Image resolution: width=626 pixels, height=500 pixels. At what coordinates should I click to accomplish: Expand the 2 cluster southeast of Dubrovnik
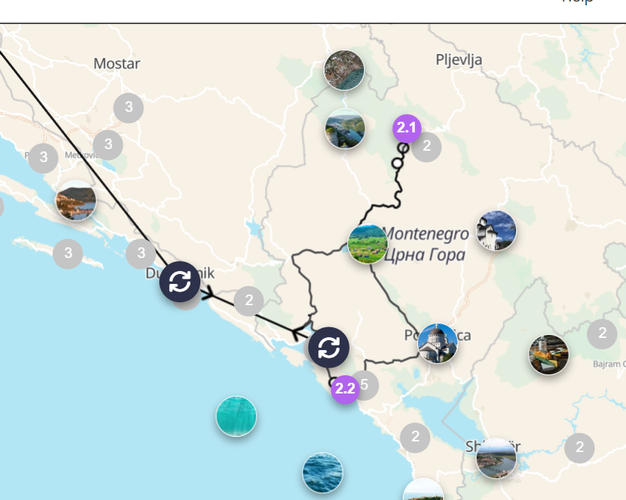pyautogui.click(x=248, y=300)
